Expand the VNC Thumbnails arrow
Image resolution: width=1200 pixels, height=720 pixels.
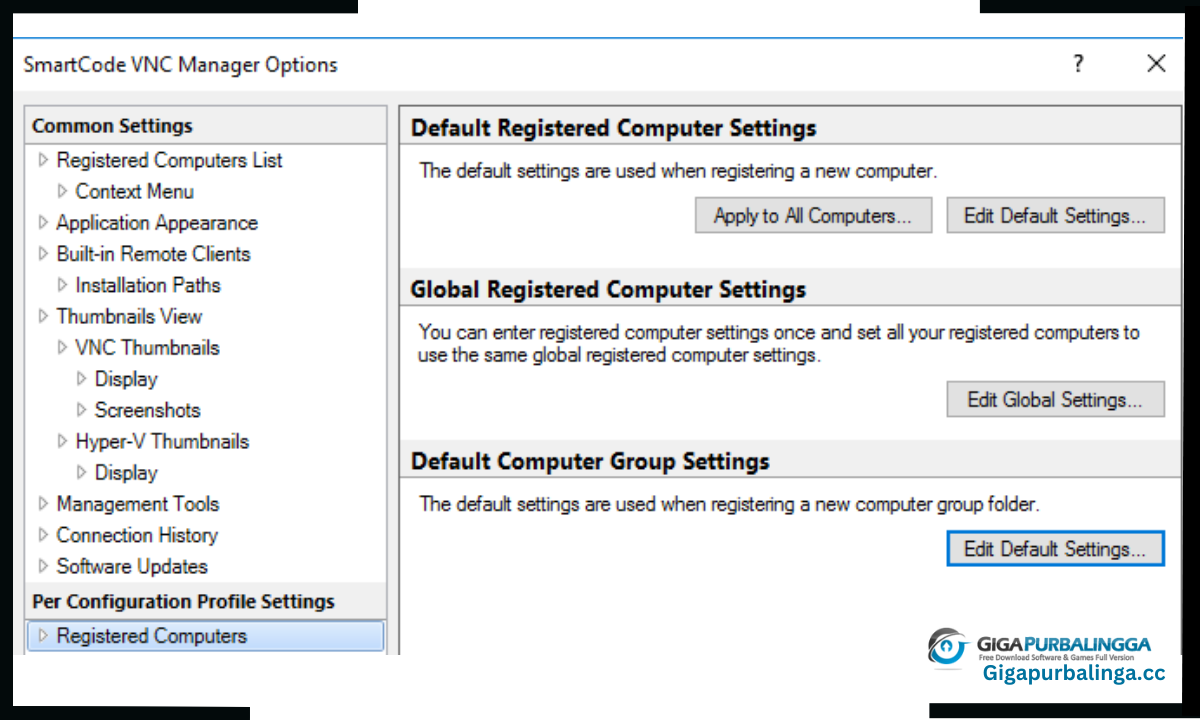pos(62,347)
